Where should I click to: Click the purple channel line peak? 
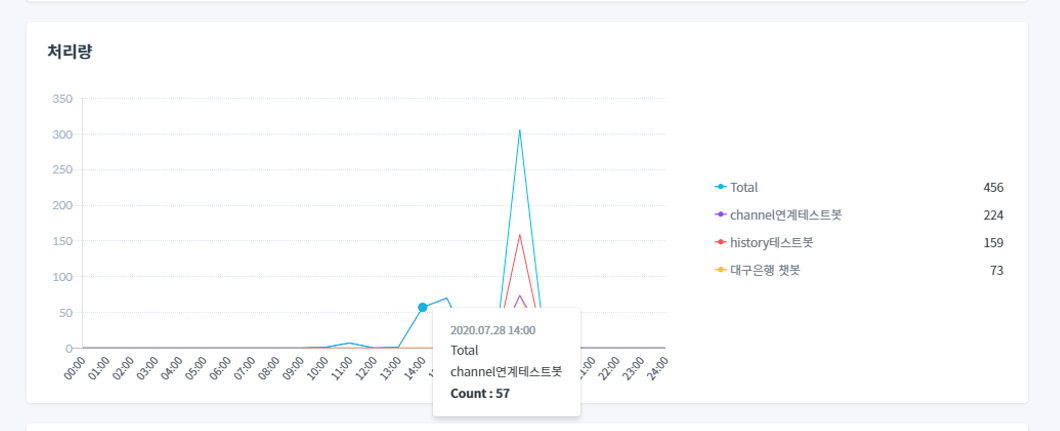tap(519, 296)
